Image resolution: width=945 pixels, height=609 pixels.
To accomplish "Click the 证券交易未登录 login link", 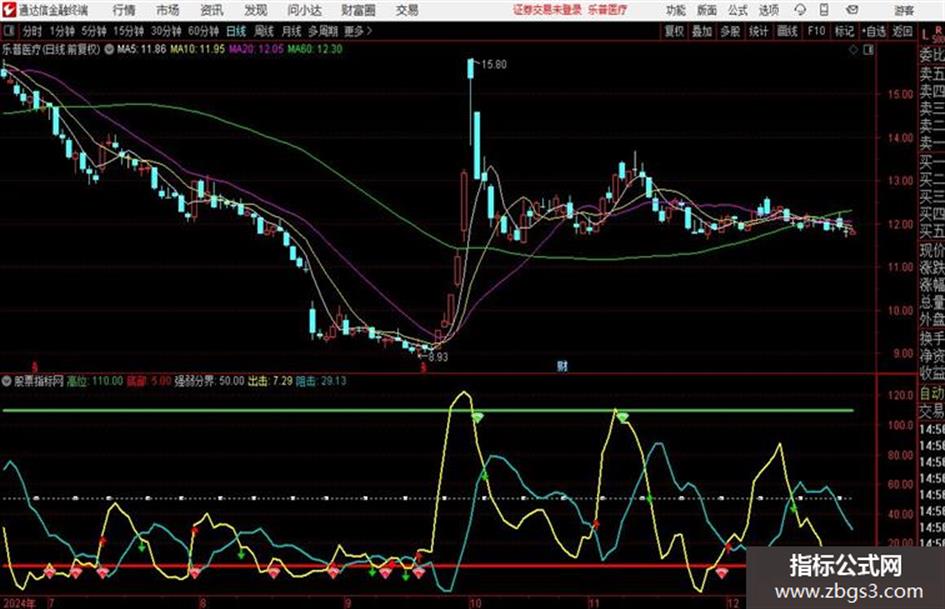I will 547,10.
